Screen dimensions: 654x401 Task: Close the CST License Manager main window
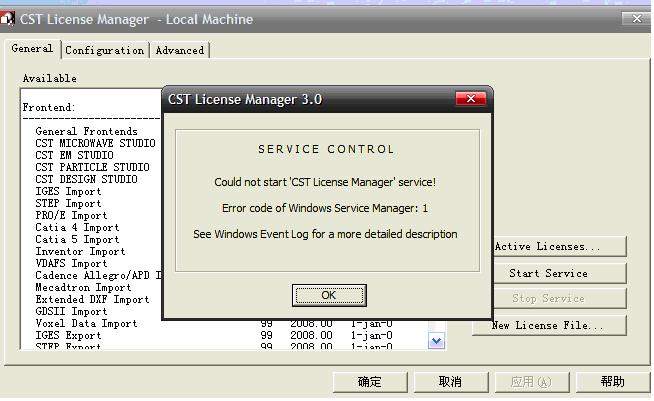(636, 19)
